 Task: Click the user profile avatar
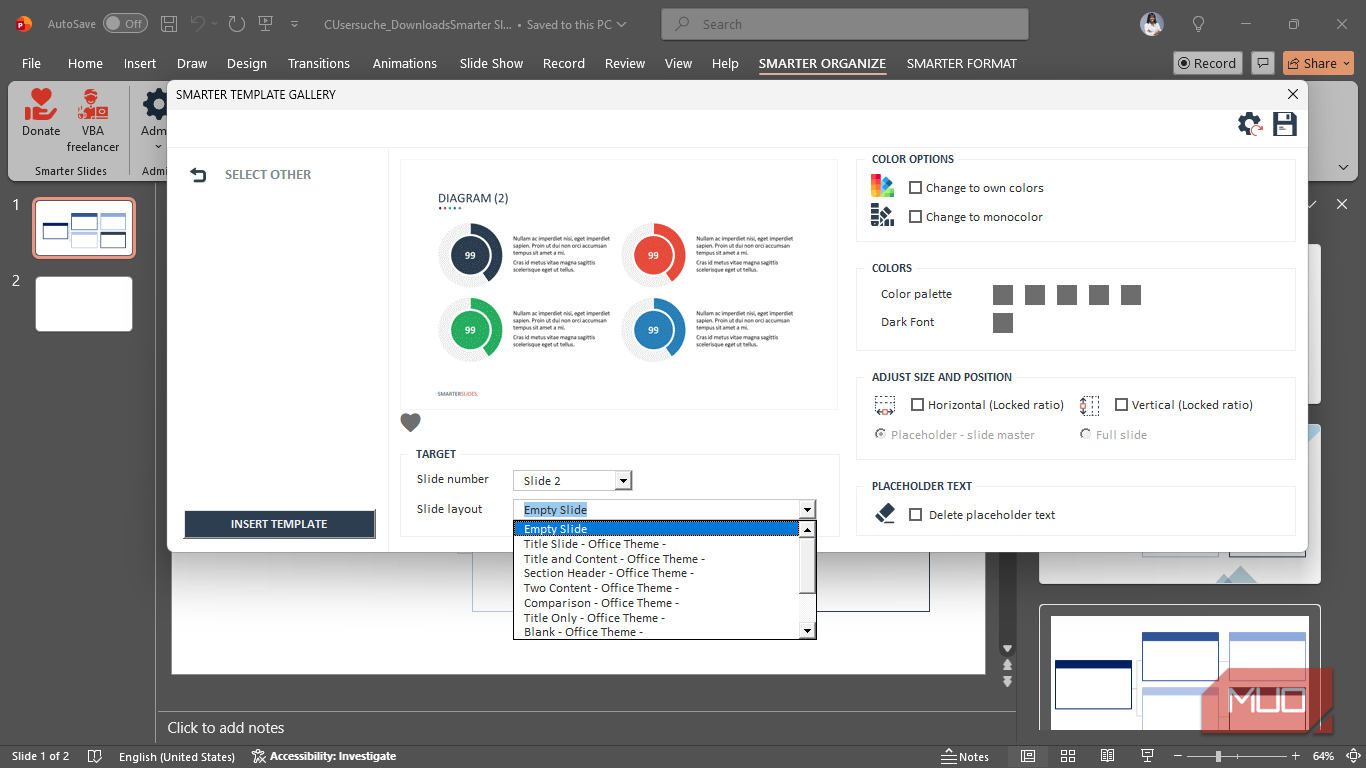(1152, 24)
